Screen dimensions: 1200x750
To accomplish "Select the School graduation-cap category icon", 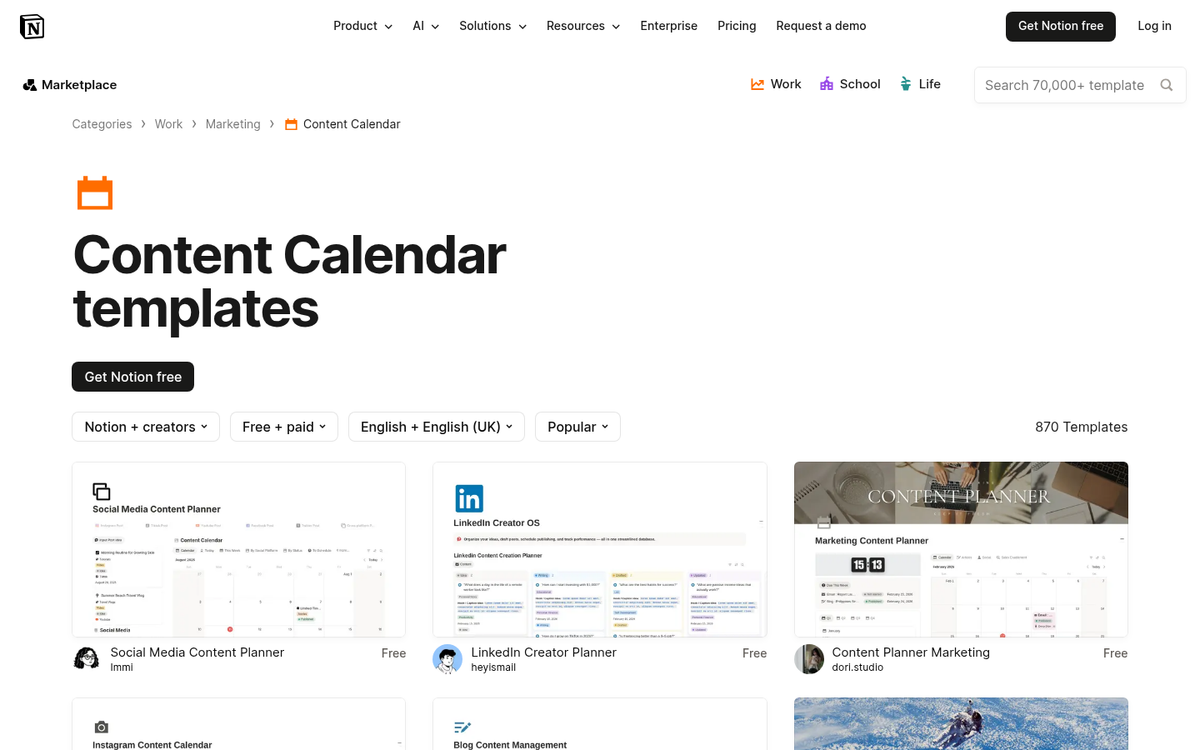I will (827, 84).
